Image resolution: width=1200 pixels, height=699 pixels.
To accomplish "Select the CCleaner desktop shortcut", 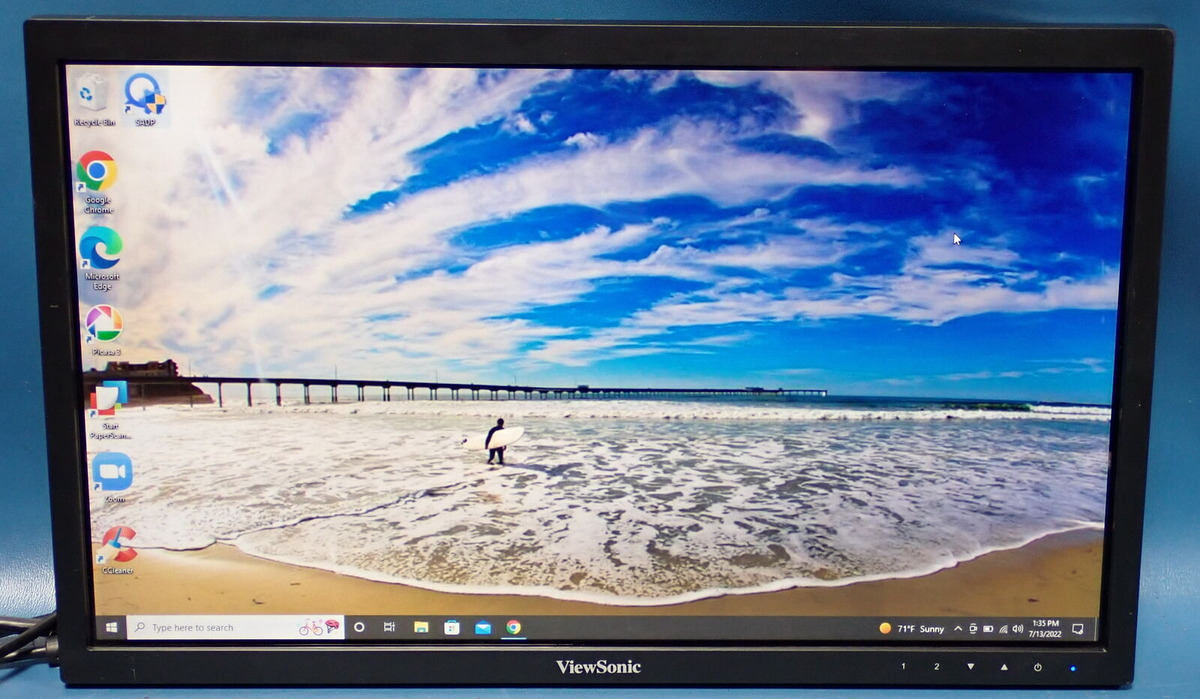I will tap(117, 545).
